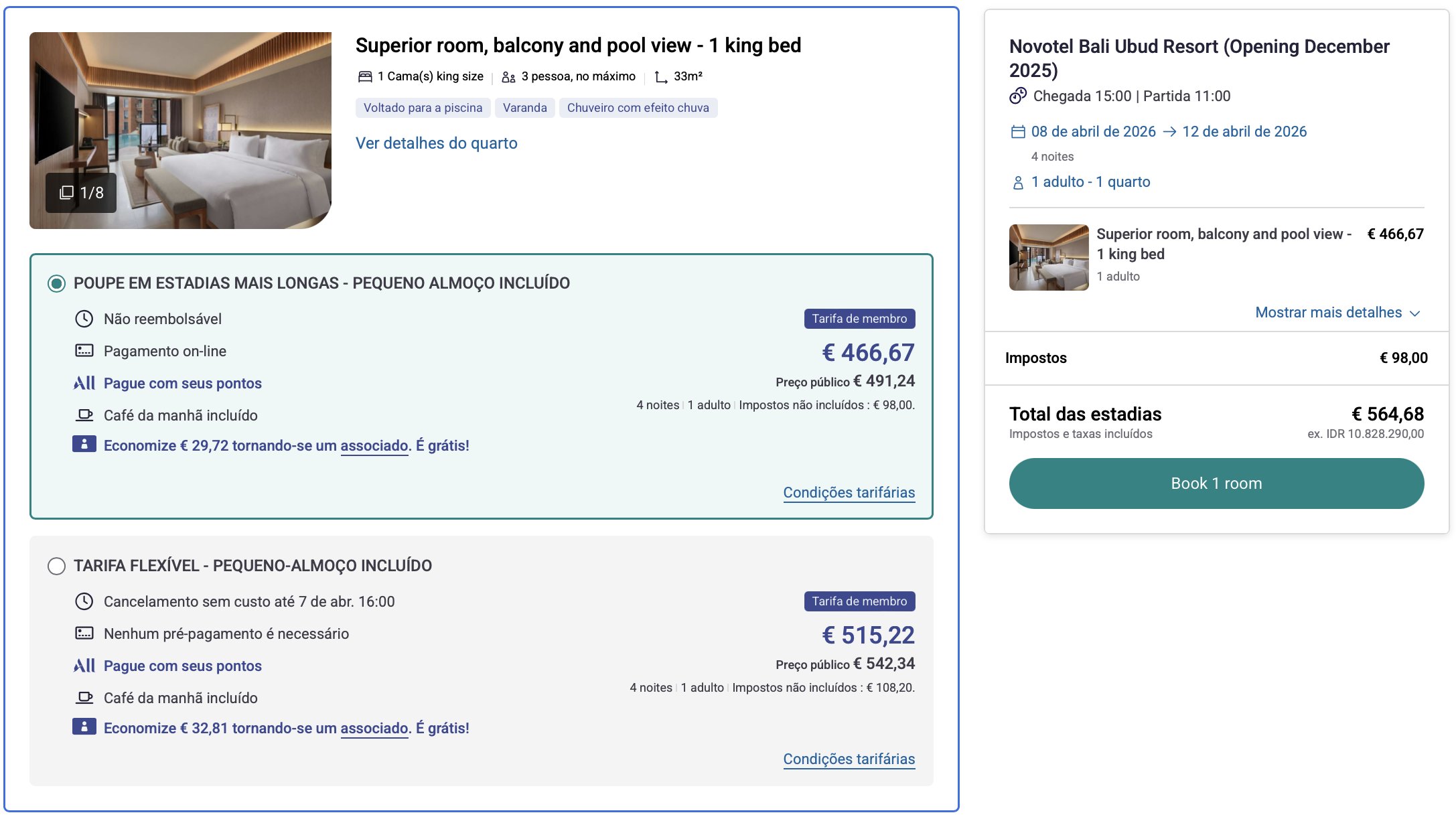Click the member card icon in flexible rate
Image resolution: width=1456 pixels, height=821 pixels.
pyautogui.click(x=84, y=727)
